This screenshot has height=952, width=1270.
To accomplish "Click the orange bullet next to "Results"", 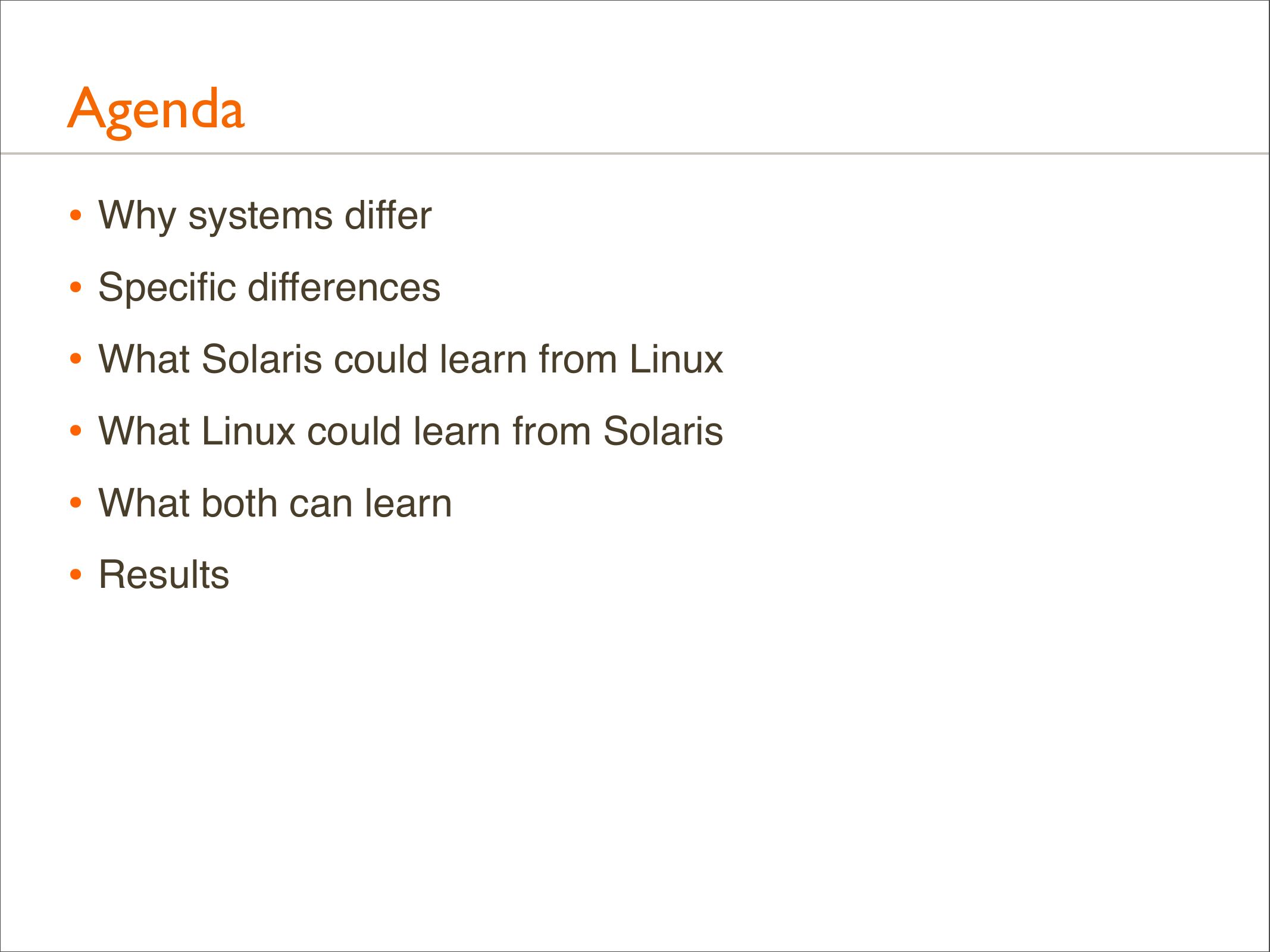I will coord(75,575).
